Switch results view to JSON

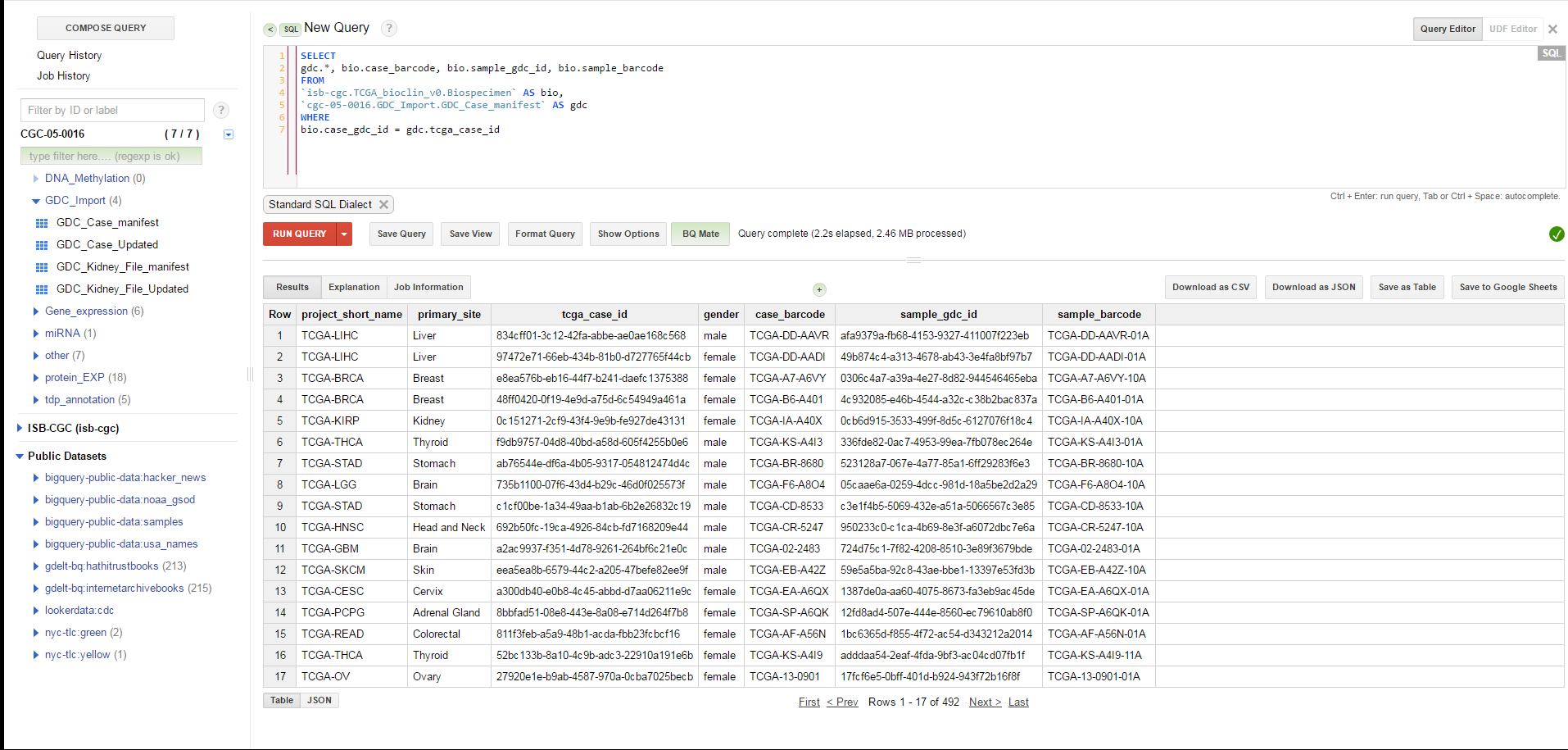(319, 700)
